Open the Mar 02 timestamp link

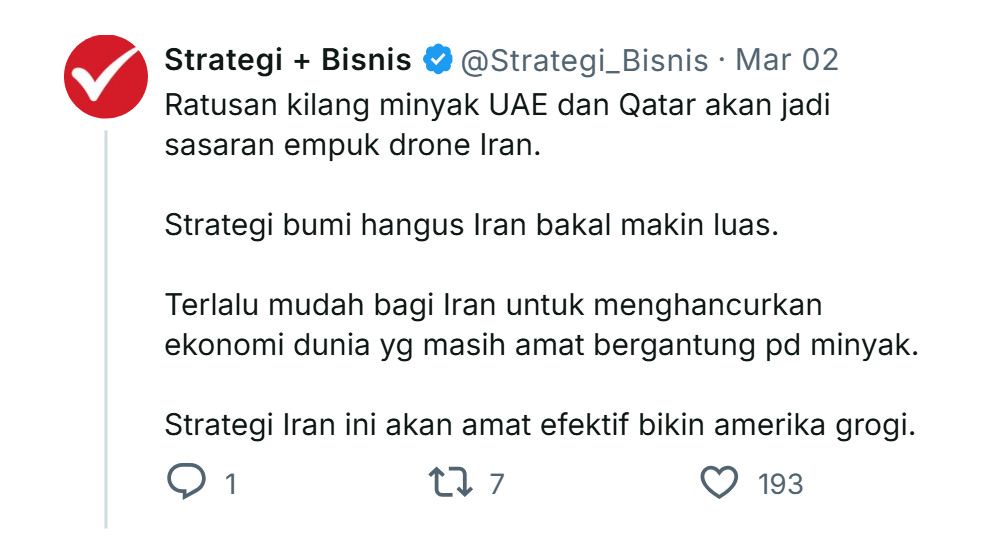(x=787, y=60)
